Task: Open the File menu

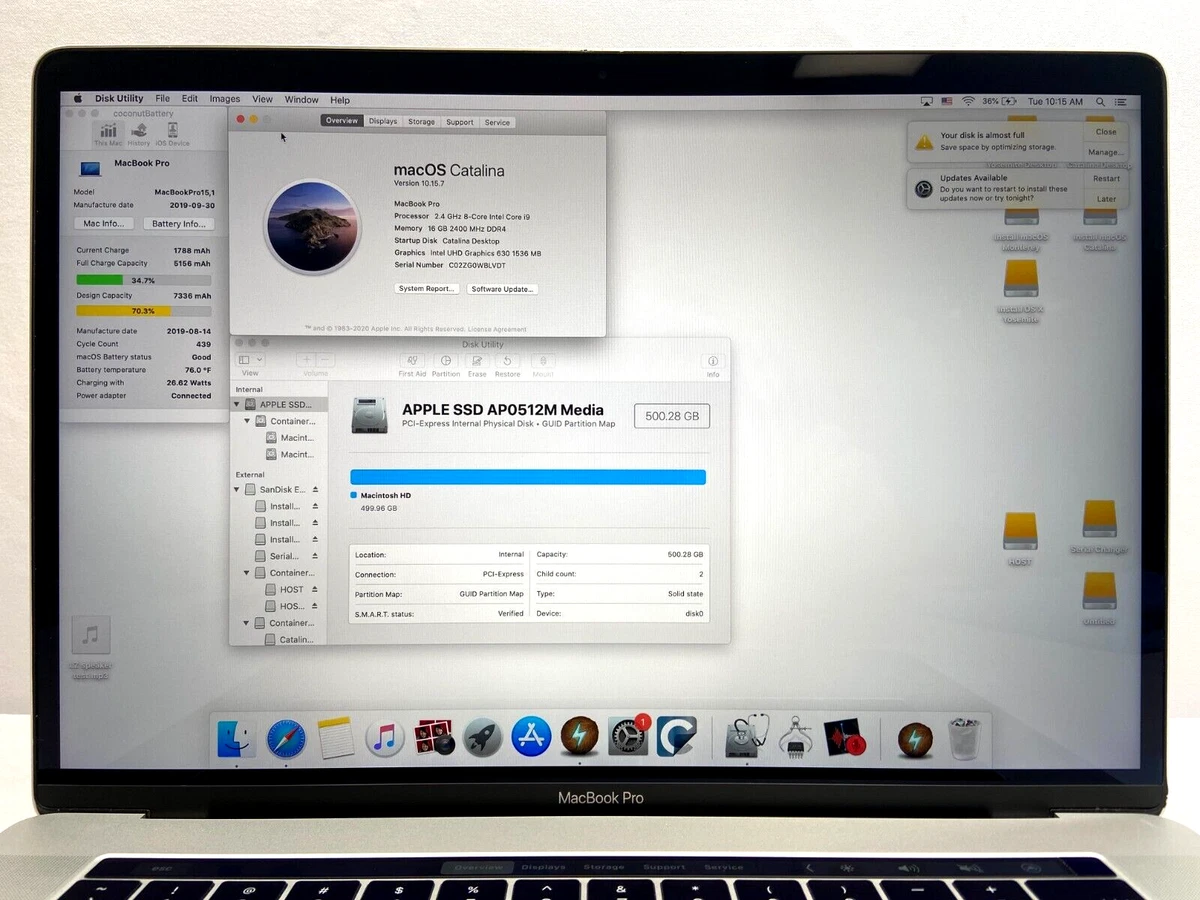Action: 162,99
